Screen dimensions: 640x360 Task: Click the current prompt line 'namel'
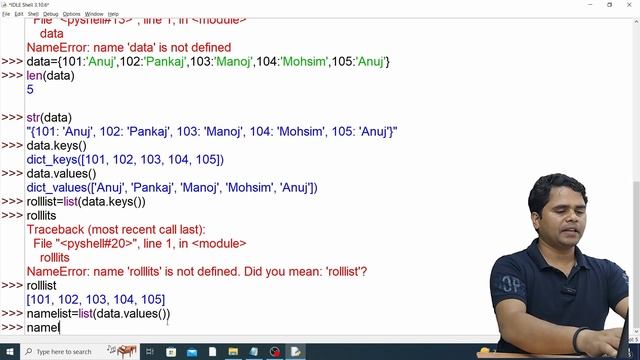[43, 327]
